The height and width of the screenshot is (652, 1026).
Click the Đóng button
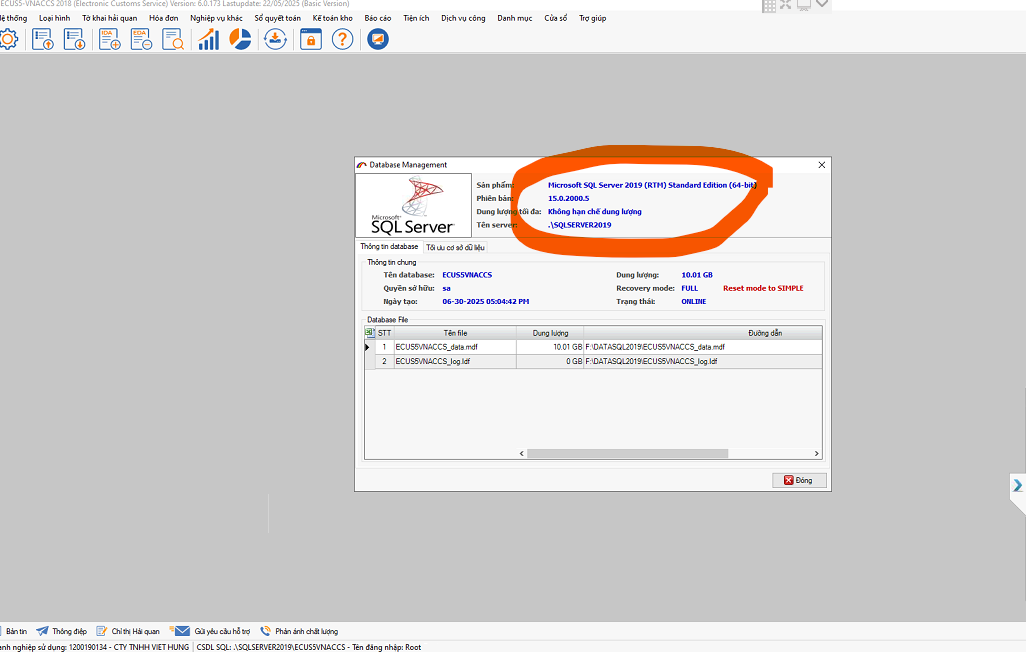(799, 480)
